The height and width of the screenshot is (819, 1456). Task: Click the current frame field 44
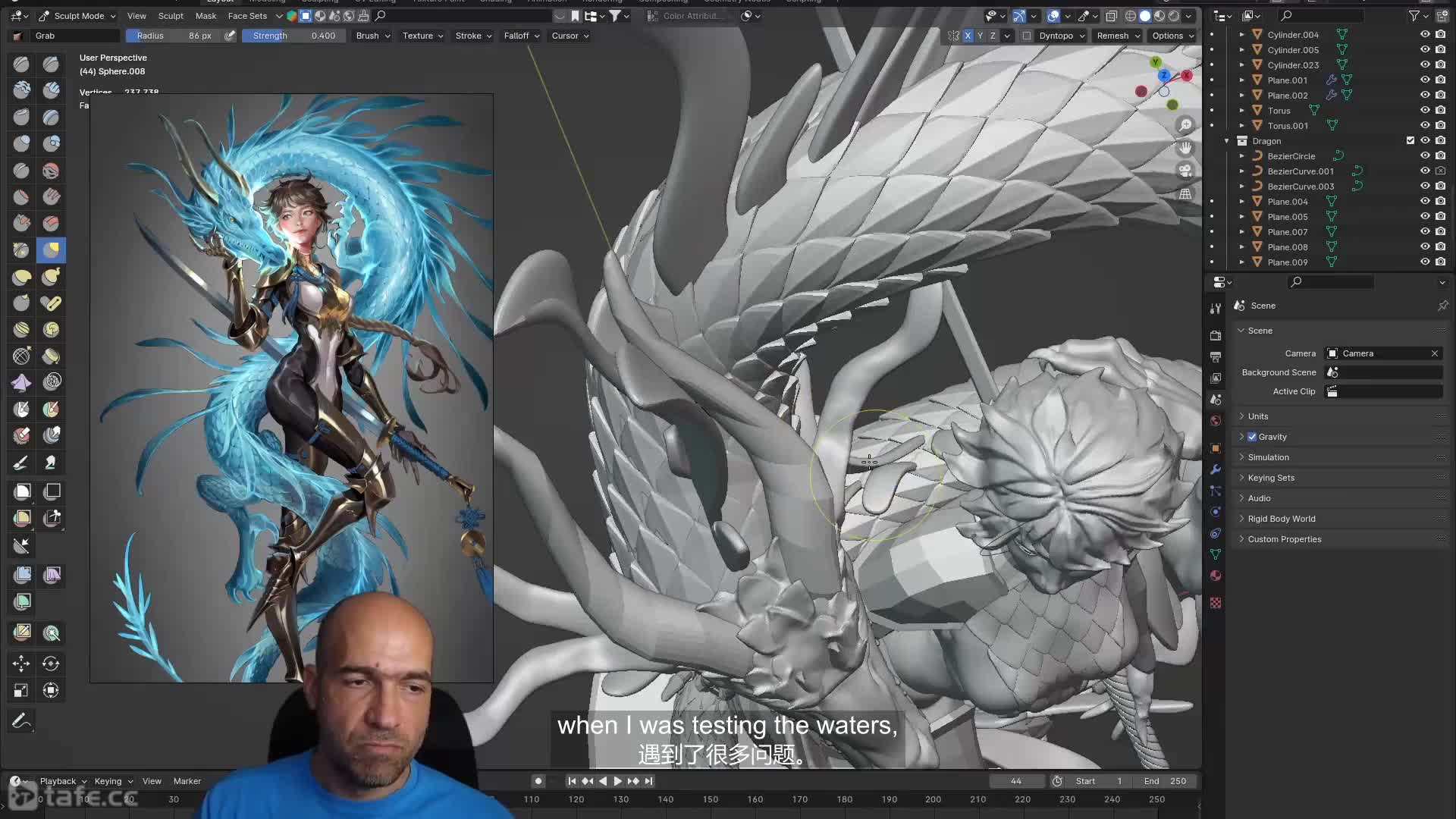[1016, 781]
